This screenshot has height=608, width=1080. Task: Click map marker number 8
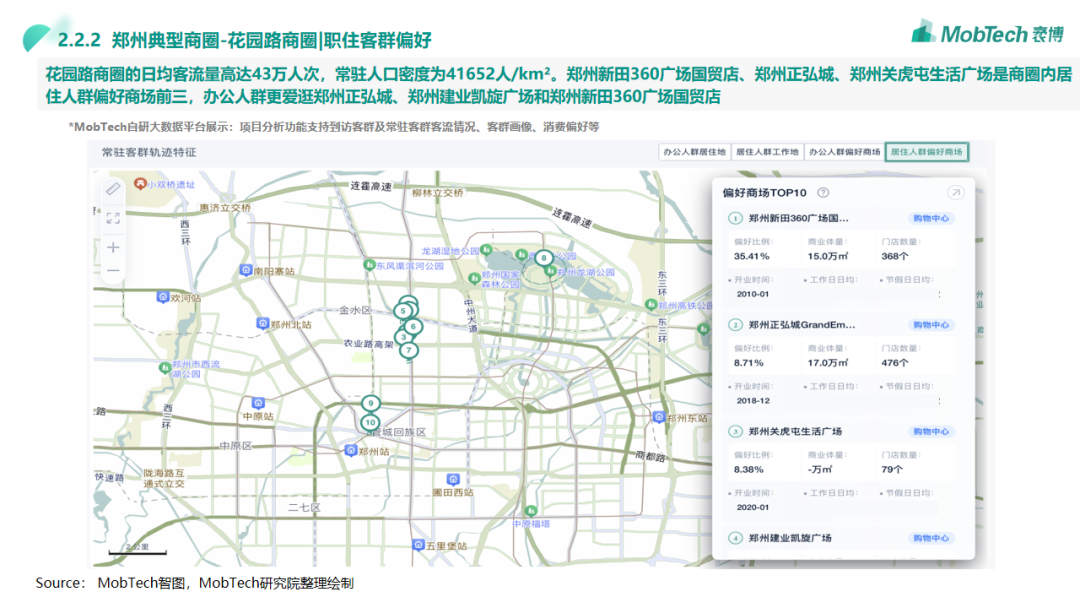543,259
